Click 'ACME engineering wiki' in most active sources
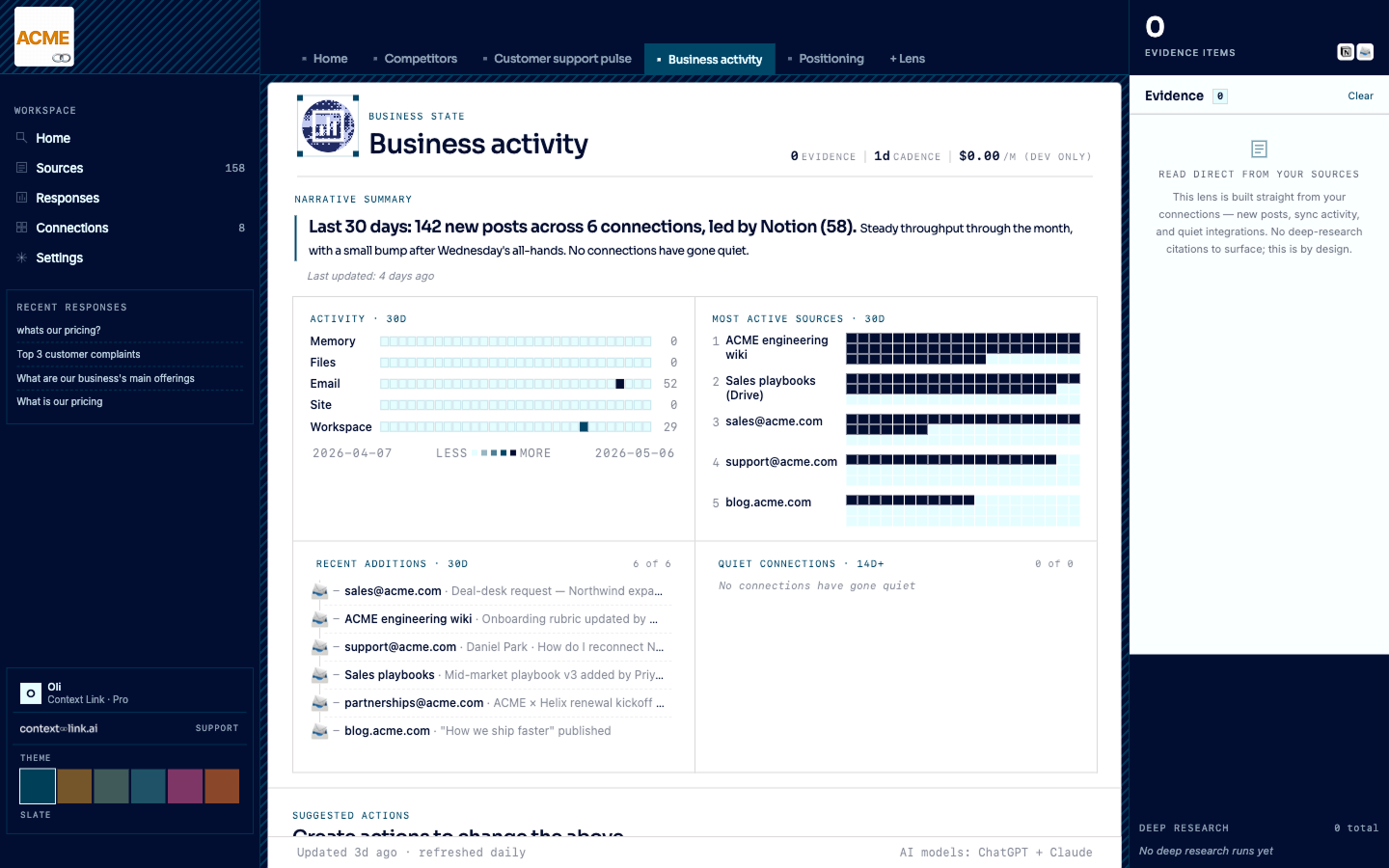This screenshot has height=868, width=1389. point(776,347)
